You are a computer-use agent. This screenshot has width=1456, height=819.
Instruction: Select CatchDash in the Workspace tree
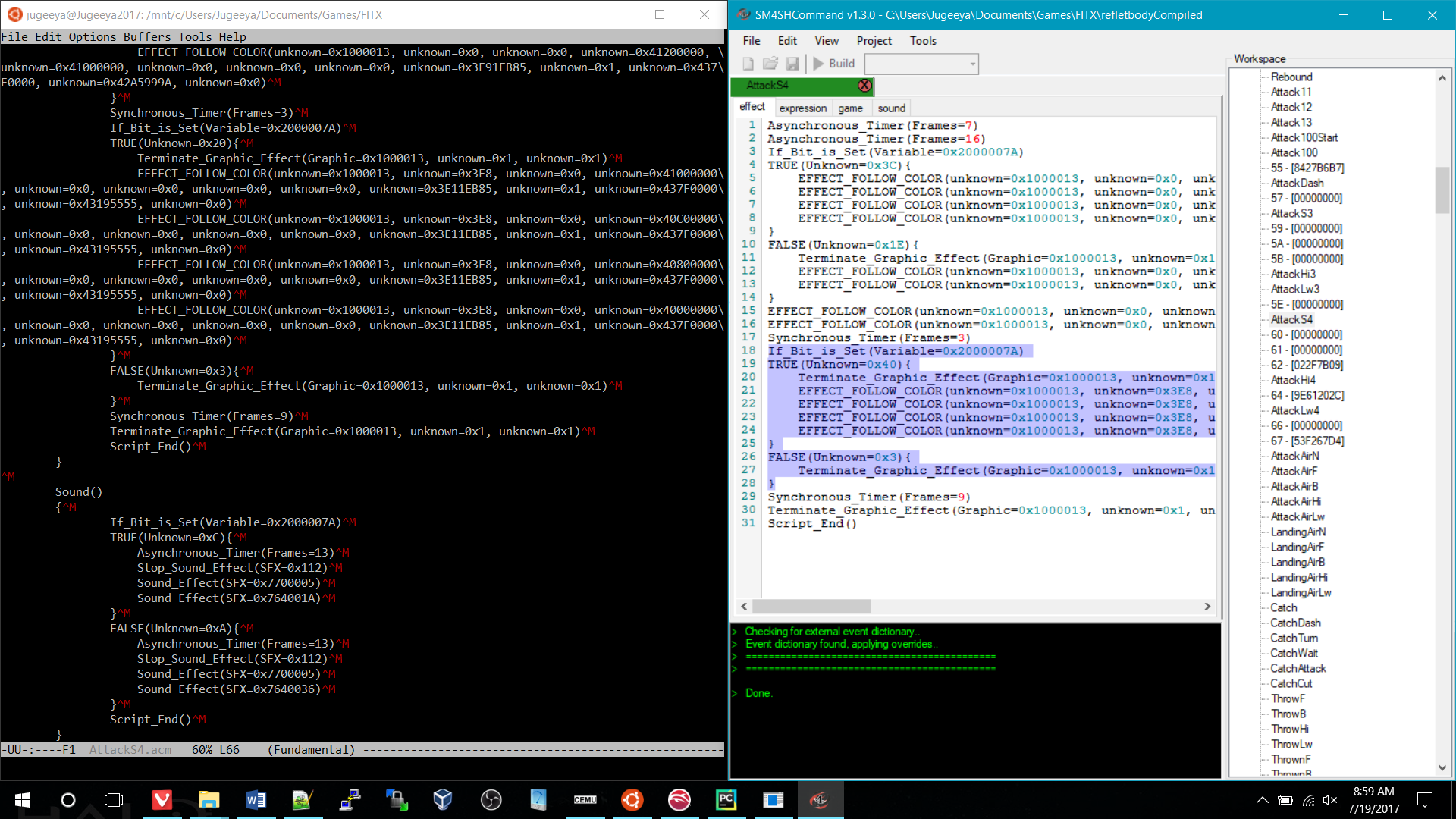(1295, 623)
